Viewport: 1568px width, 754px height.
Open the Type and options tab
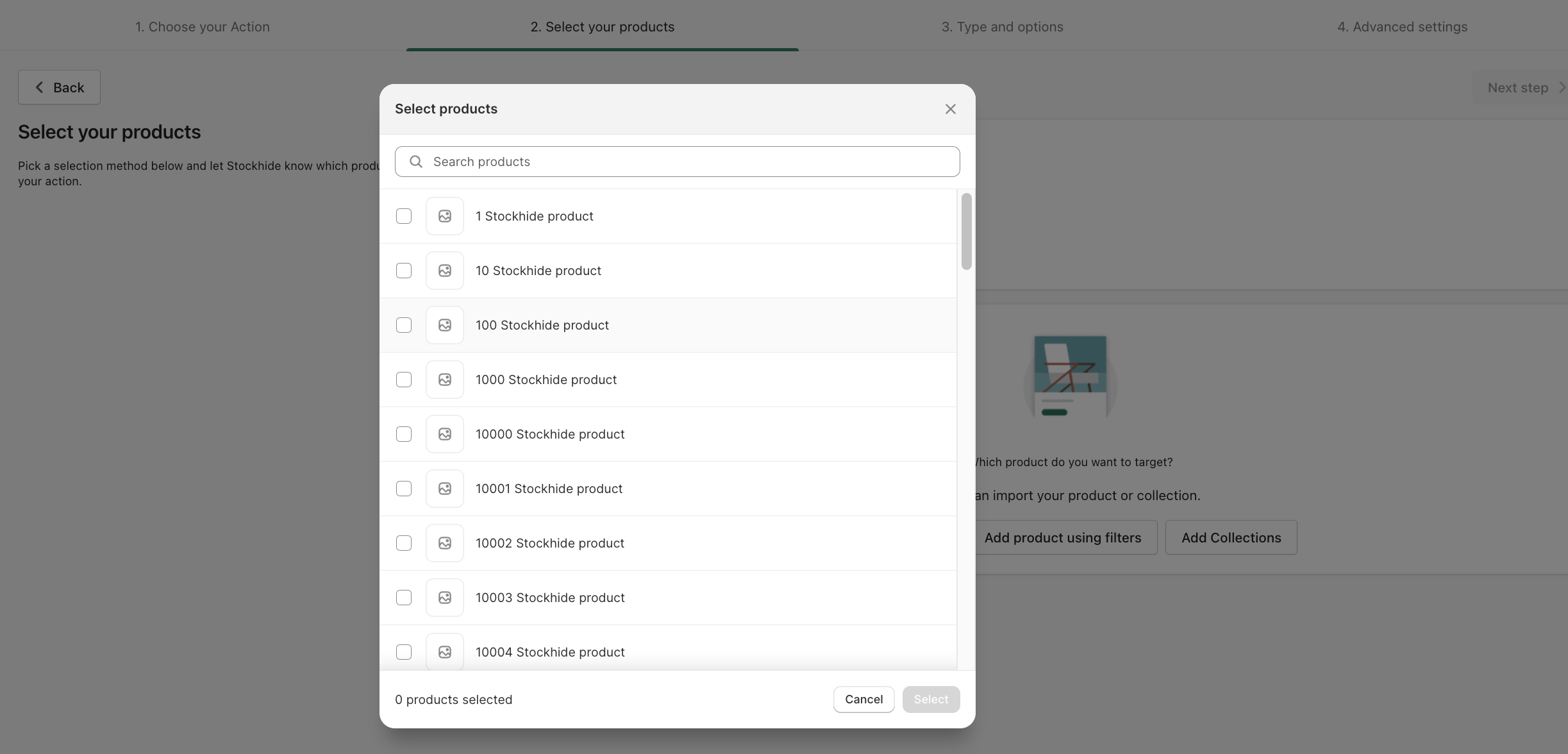(1002, 27)
